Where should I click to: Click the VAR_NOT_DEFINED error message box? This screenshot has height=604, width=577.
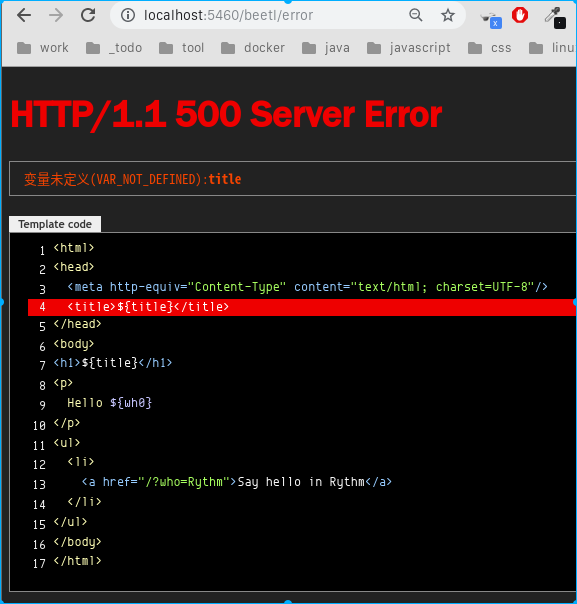coord(293,179)
